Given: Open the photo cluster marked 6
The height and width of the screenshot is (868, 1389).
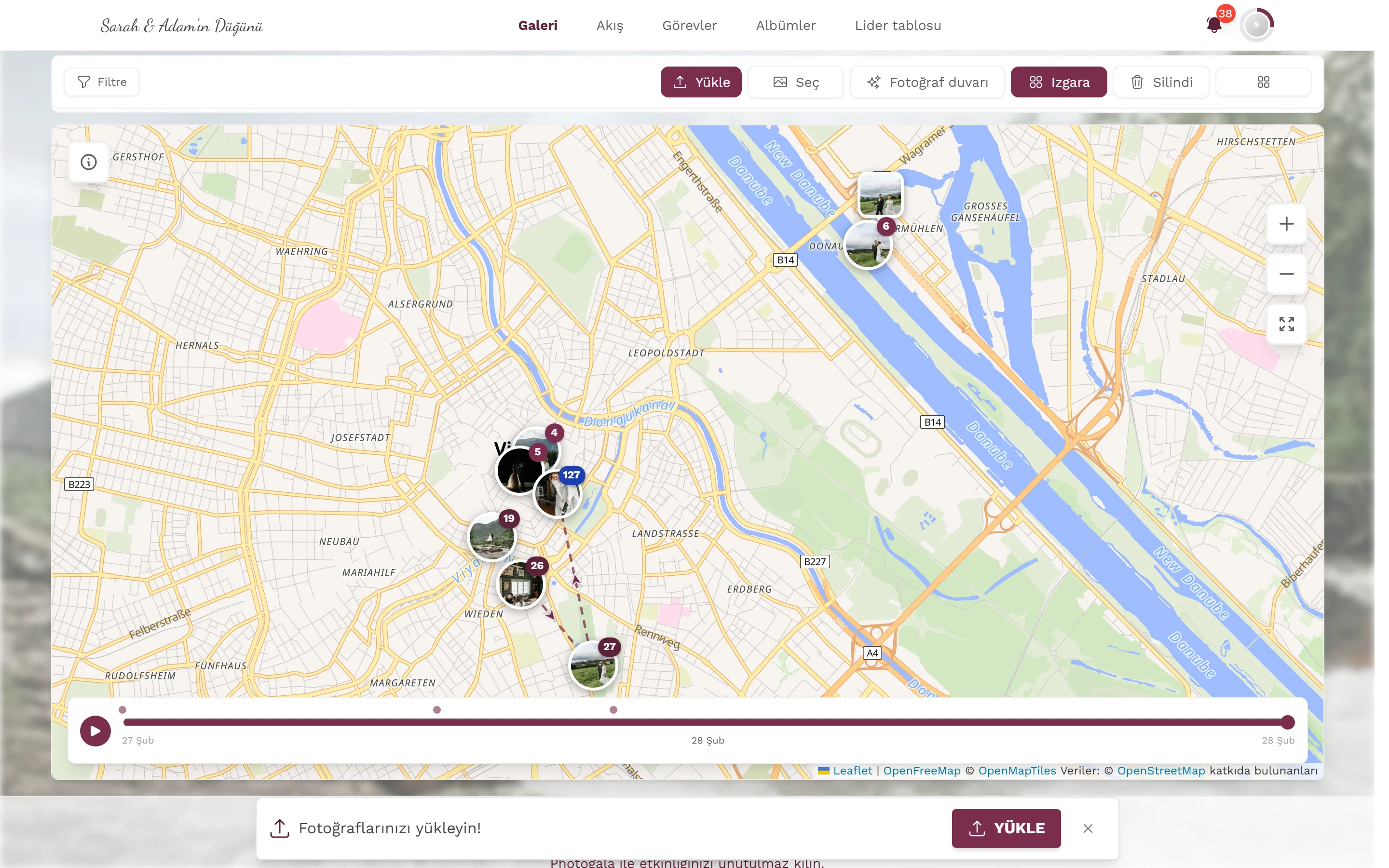Looking at the screenshot, I should point(868,244).
